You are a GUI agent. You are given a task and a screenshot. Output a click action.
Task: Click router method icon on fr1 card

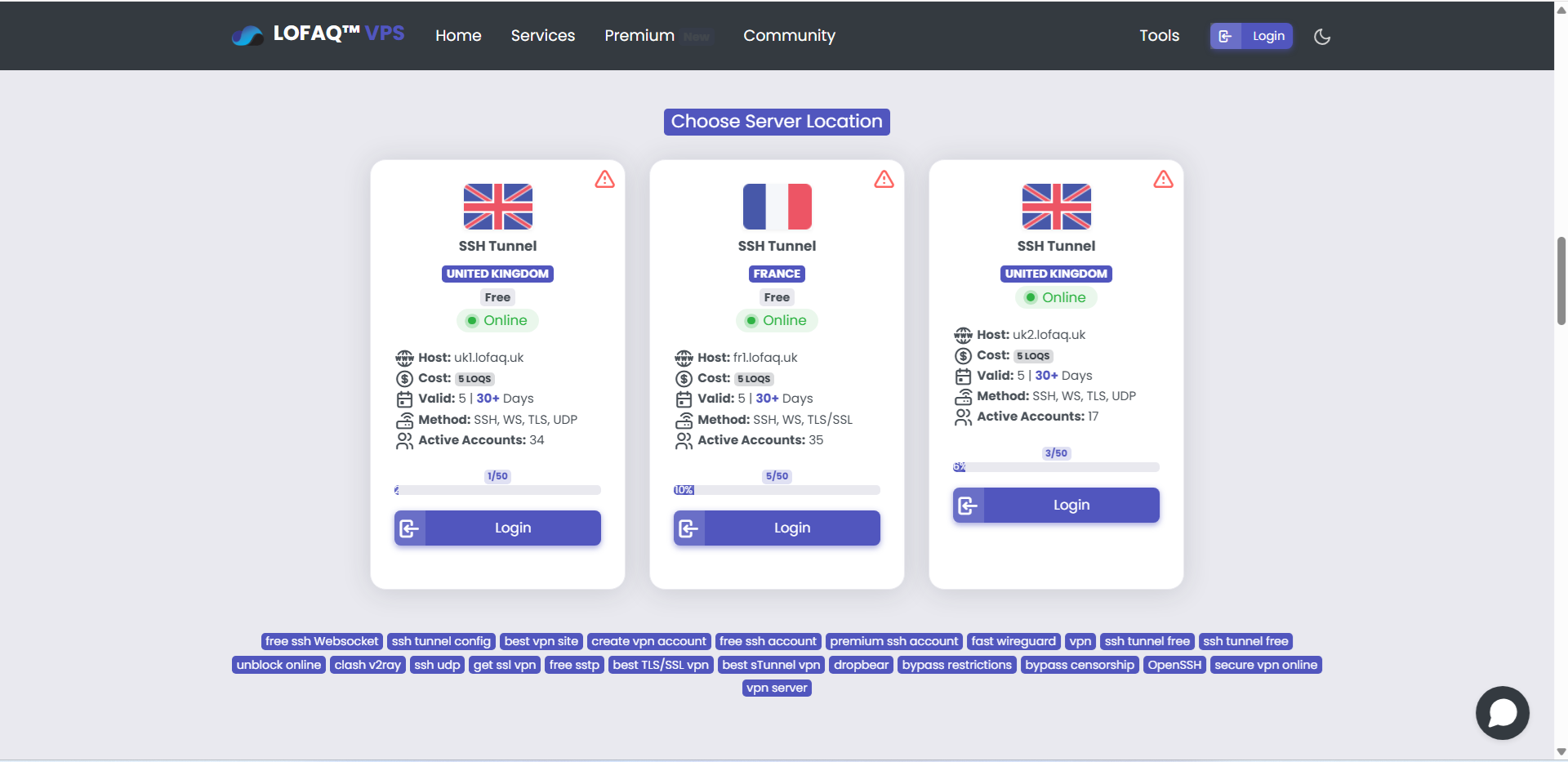pyautogui.click(x=684, y=420)
